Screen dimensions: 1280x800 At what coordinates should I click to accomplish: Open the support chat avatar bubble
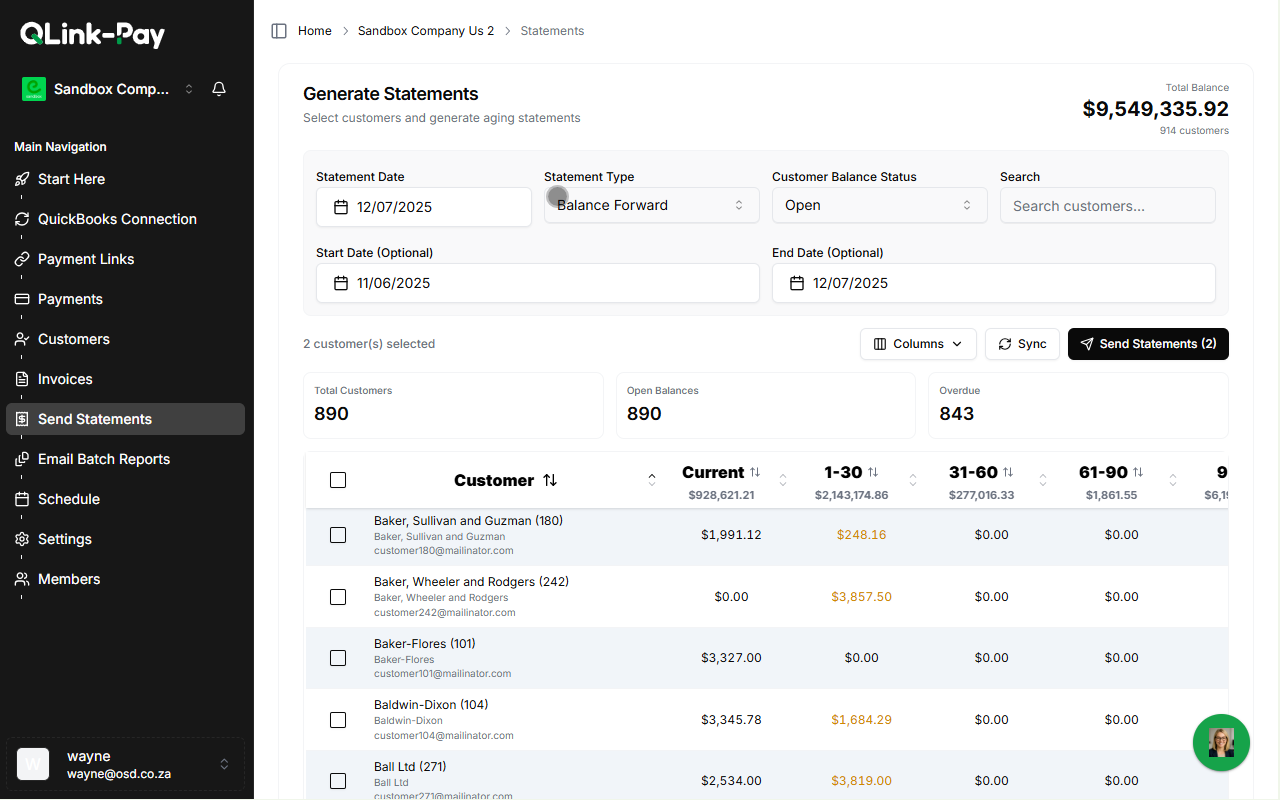1221,742
